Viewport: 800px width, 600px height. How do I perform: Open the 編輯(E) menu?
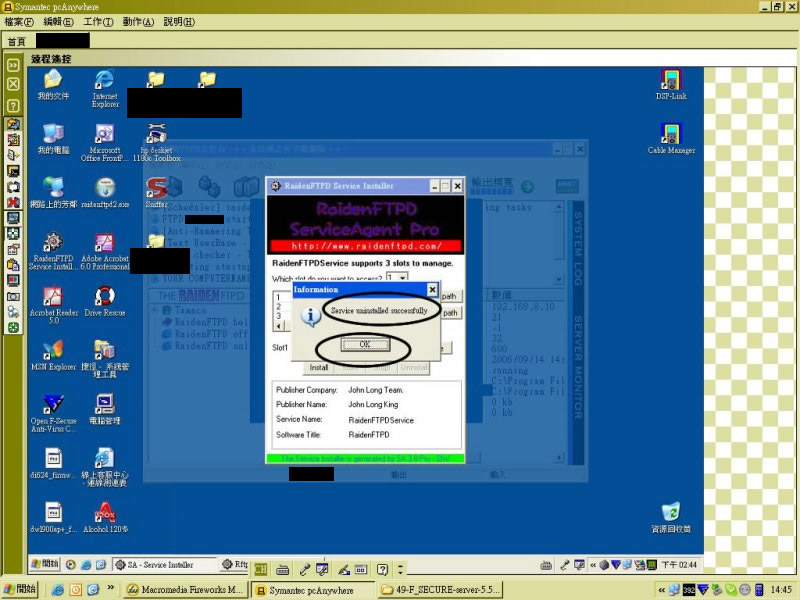[x=59, y=22]
